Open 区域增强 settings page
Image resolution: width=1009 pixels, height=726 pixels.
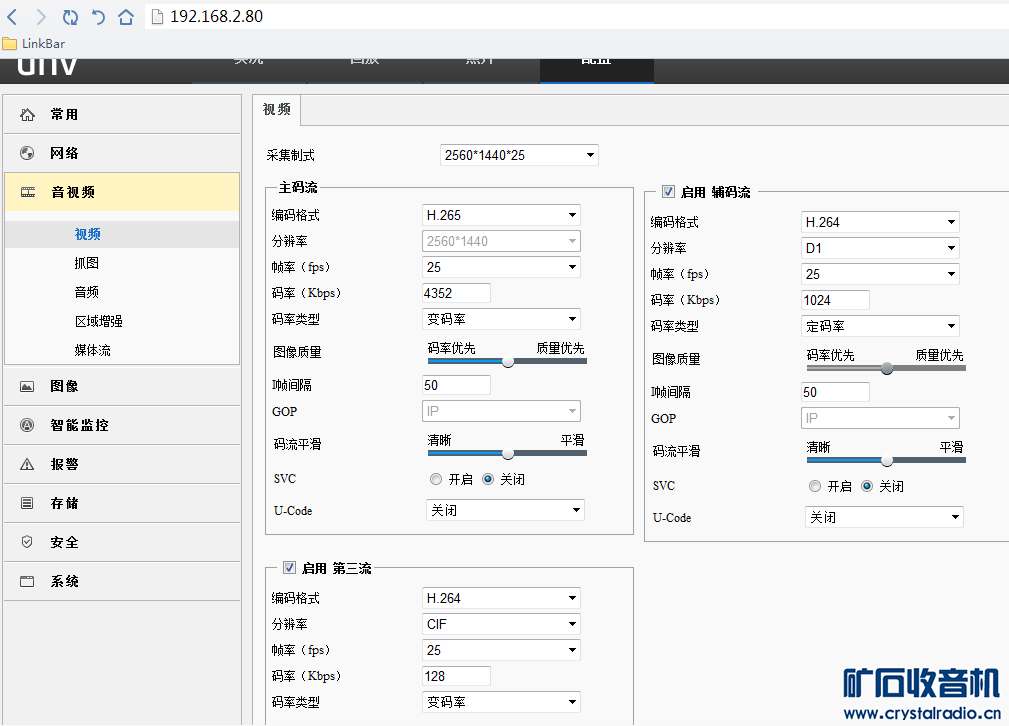[x=98, y=321]
